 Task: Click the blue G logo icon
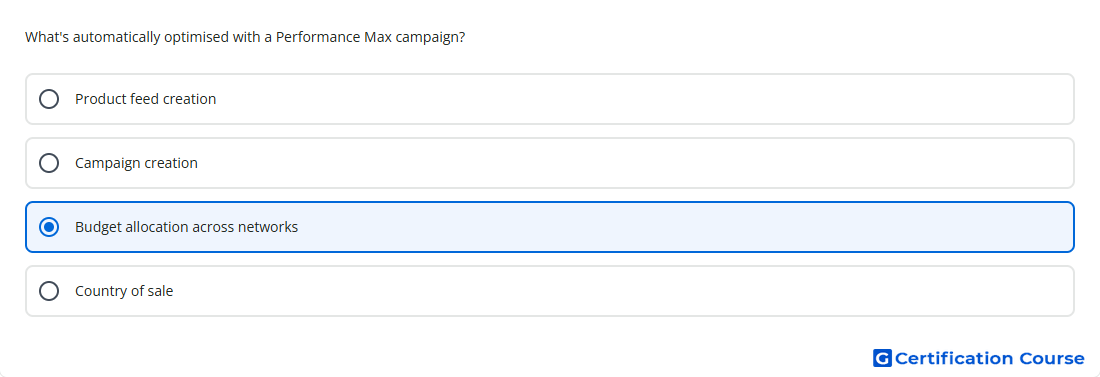tap(882, 358)
